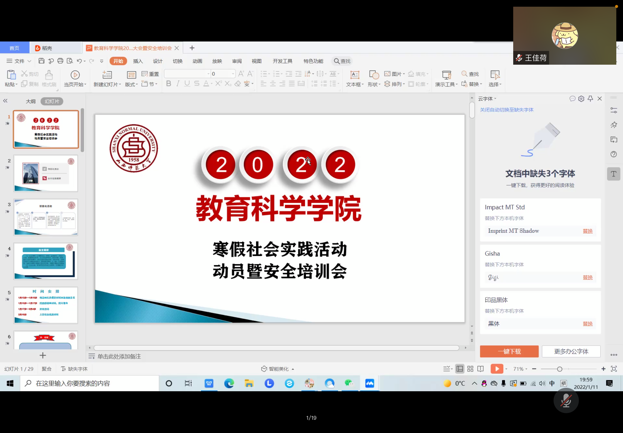Click the 一键下载 button
623x433 pixels.
(509, 351)
